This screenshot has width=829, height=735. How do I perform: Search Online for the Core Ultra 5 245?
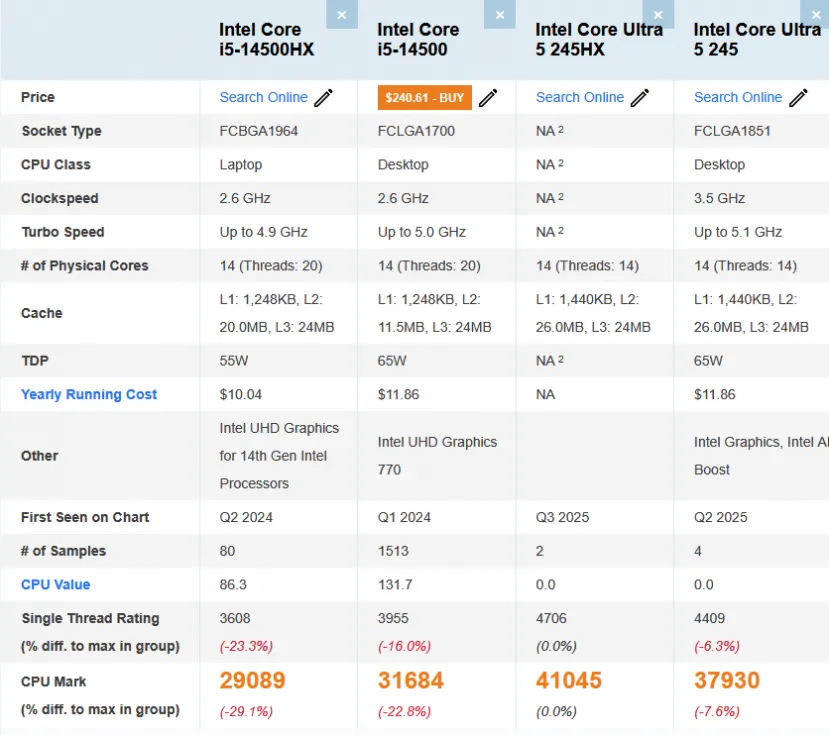pyautogui.click(x=738, y=97)
